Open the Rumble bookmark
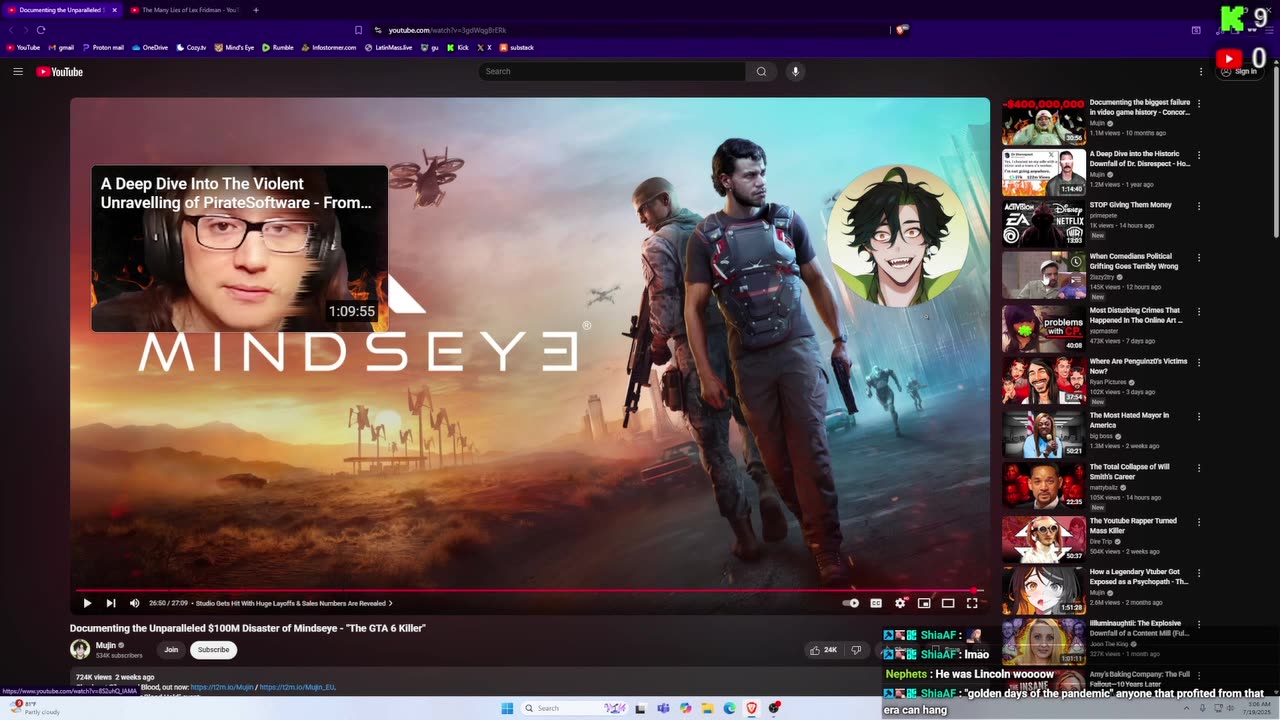Screen dimensions: 1280x720 coord(278,47)
